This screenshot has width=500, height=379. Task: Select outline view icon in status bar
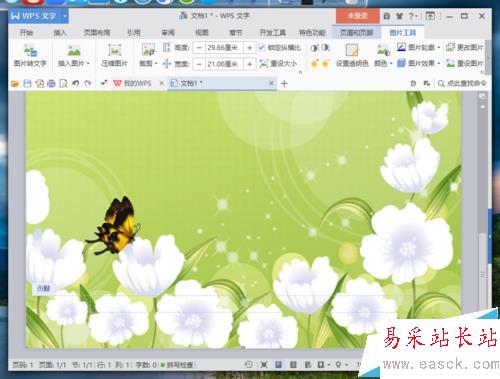point(293,365)
